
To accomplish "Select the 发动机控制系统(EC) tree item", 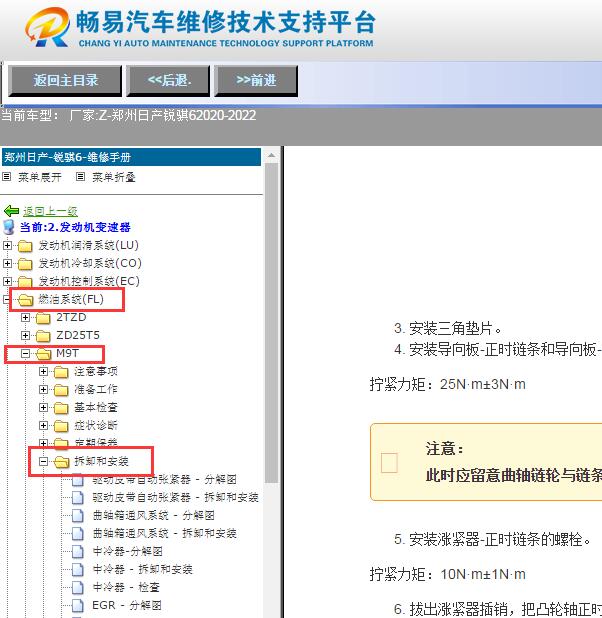I will point(89,281).
